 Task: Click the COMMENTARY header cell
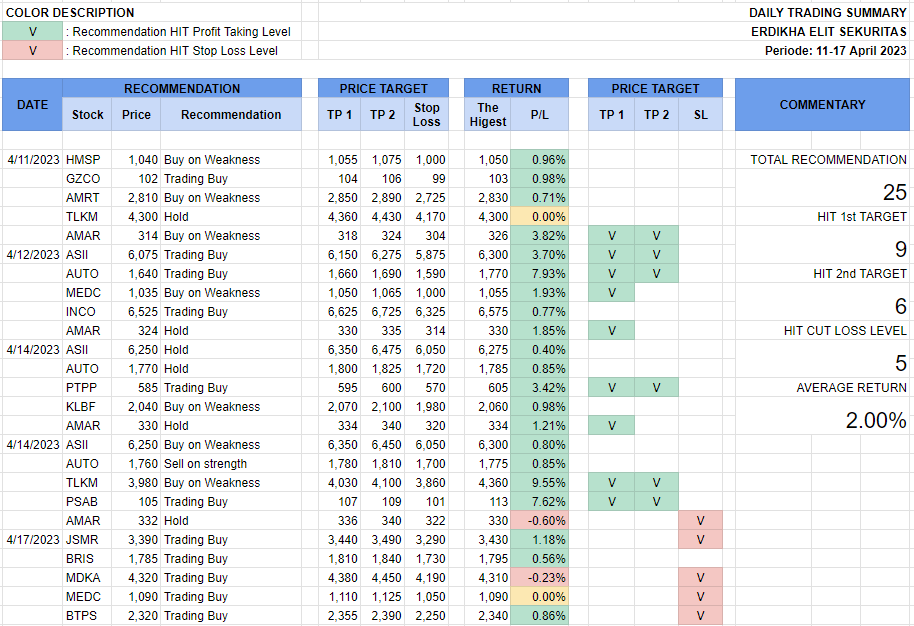pyautogui.click(x=822, y=105)
